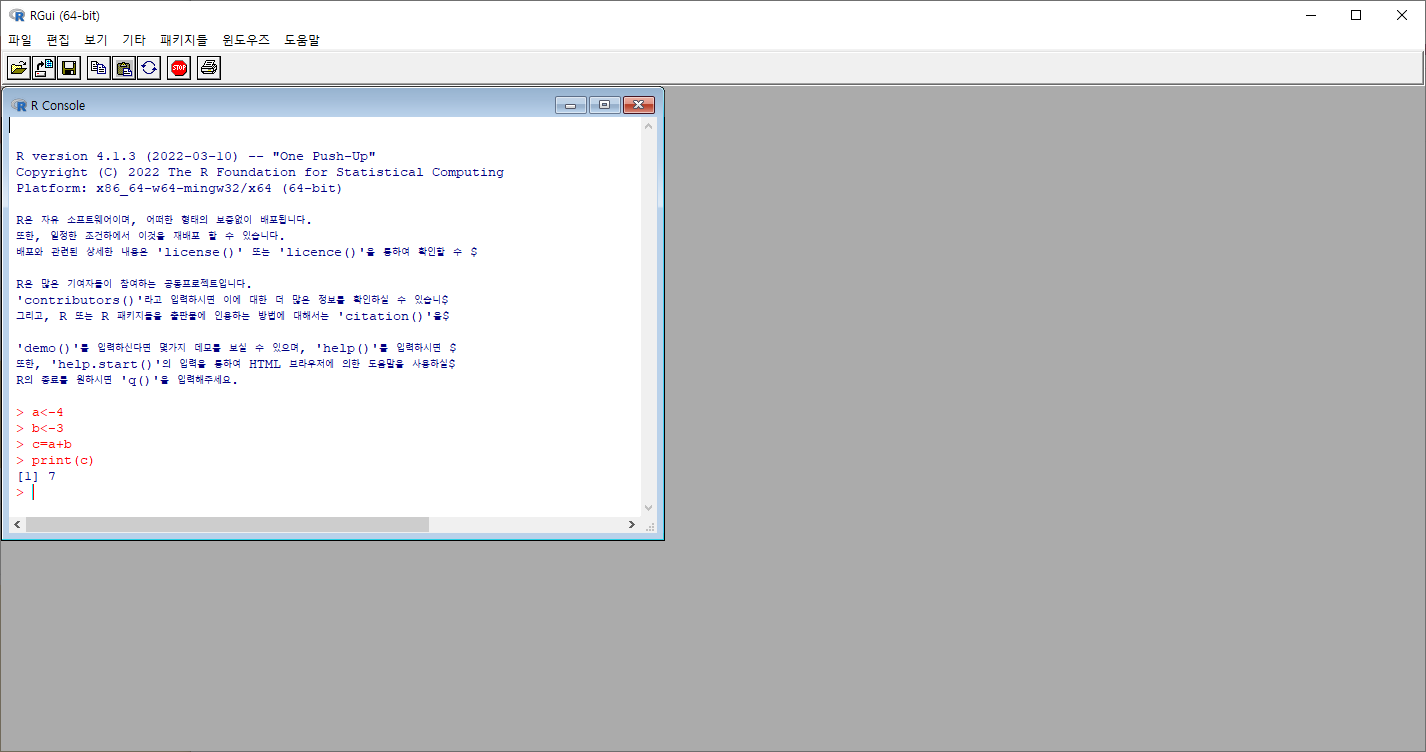Click the line mentioning 'q()'
This screenshot has width=1426, height=752.
point(127,380)
